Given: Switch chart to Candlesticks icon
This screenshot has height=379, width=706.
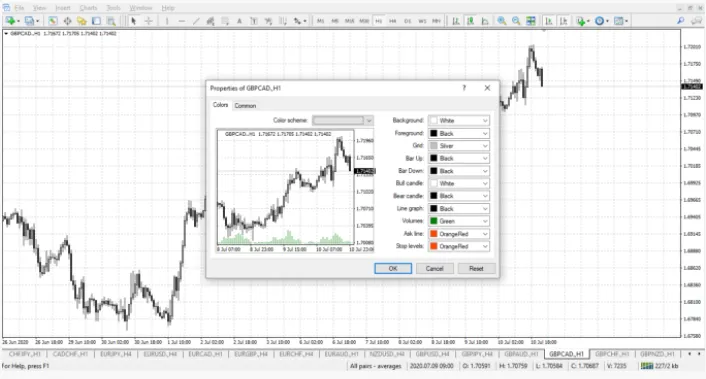Looking at the screenshot, I should 470,21.
